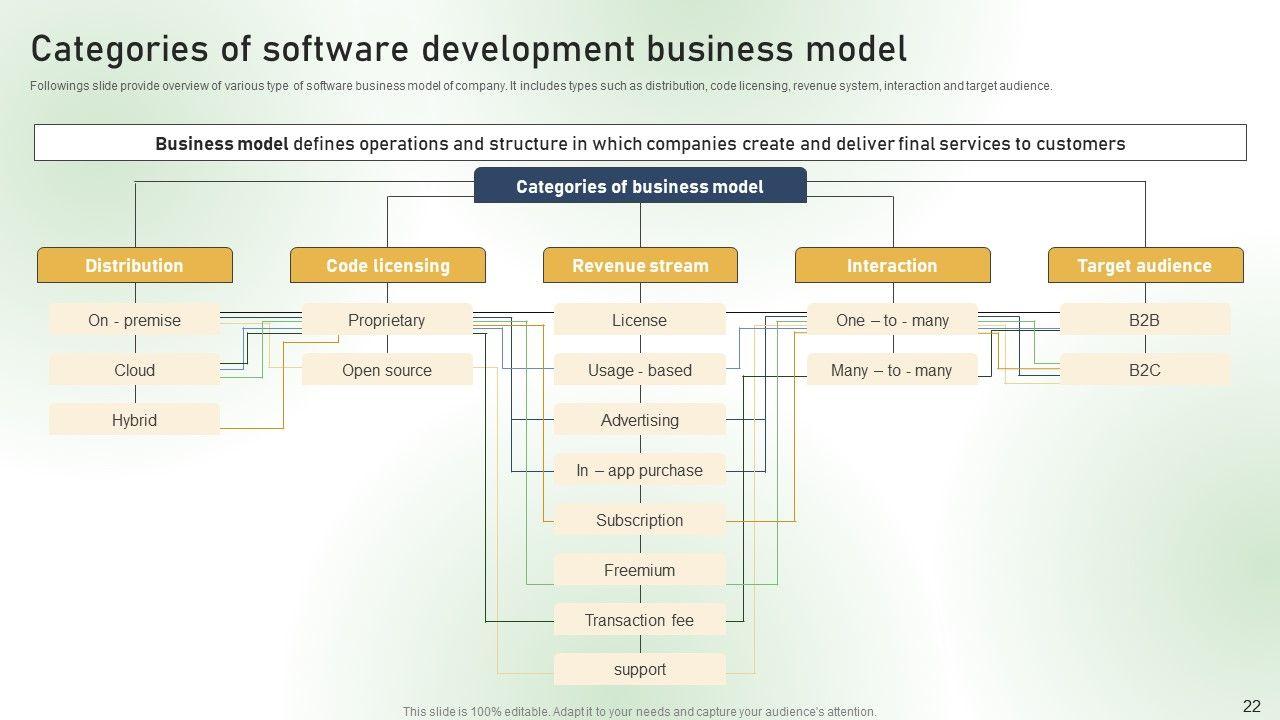Click the subtitle overview sentence under the title

541,86
